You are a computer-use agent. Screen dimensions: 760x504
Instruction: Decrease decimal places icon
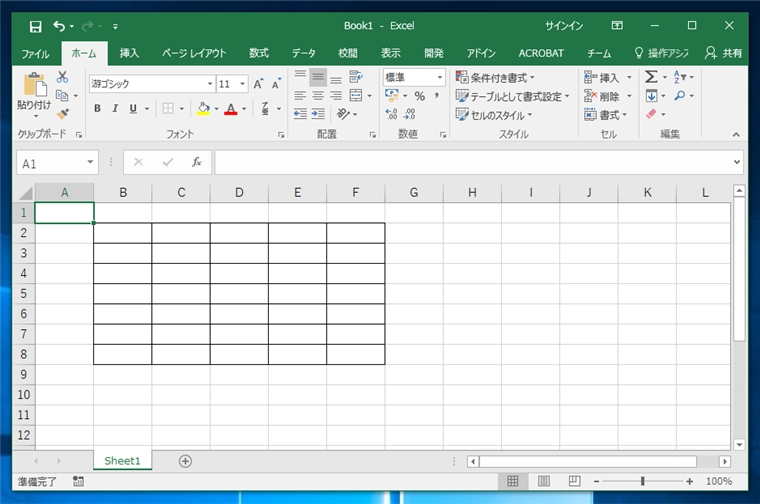[410, 114]
